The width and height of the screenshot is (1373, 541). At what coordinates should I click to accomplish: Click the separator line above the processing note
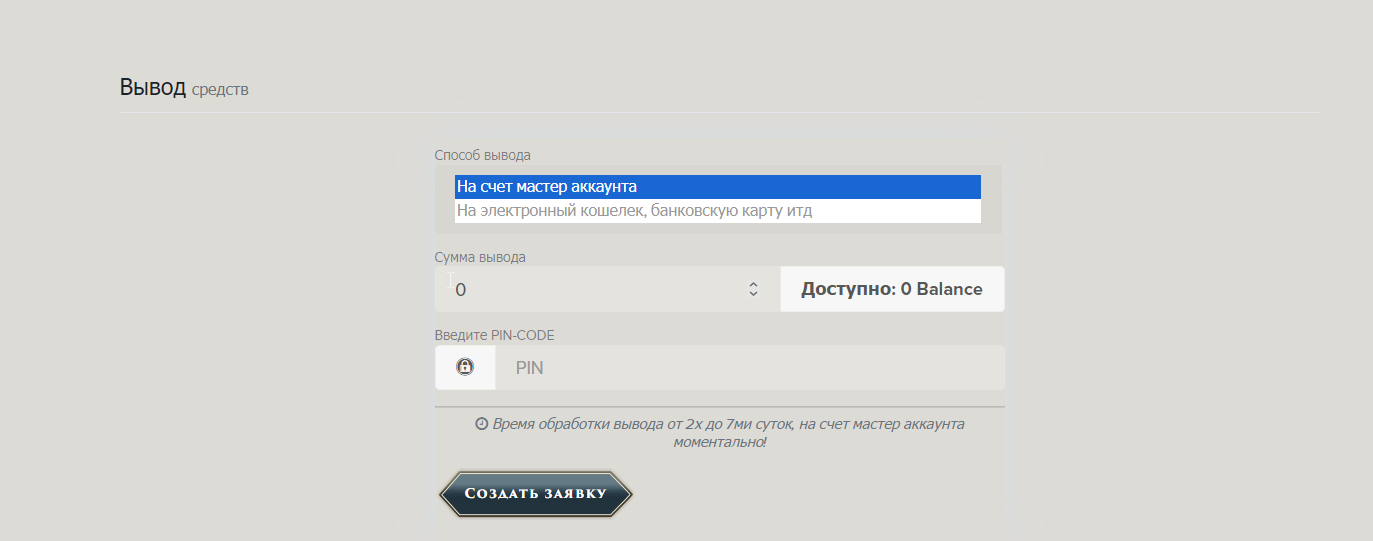point(720,407)
